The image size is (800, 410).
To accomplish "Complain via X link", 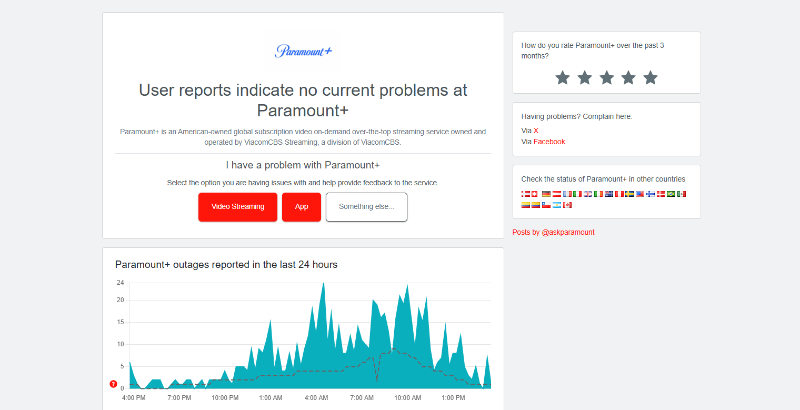I will click(536, 131).
